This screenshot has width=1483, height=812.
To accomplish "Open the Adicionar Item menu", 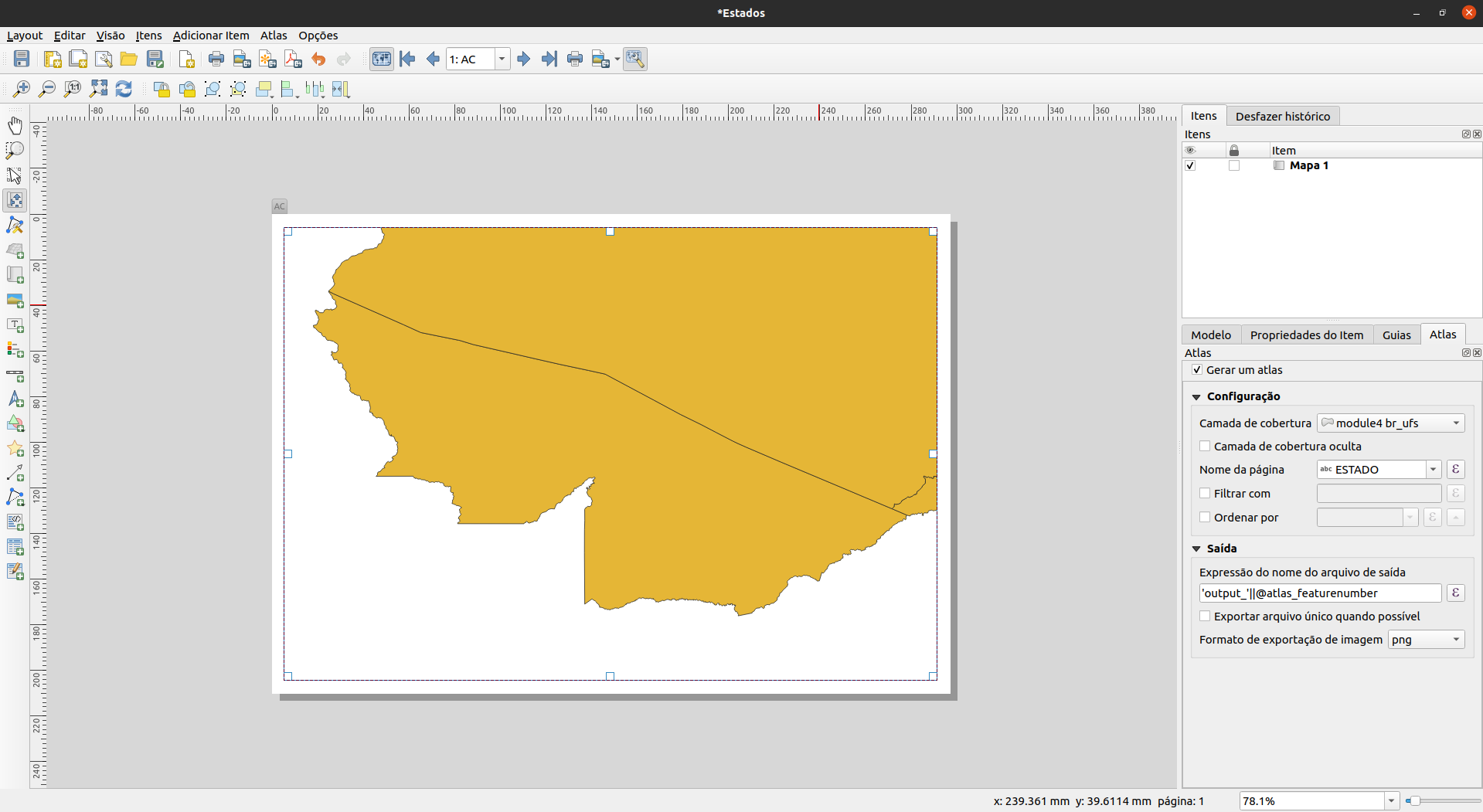I will [211, 36].
